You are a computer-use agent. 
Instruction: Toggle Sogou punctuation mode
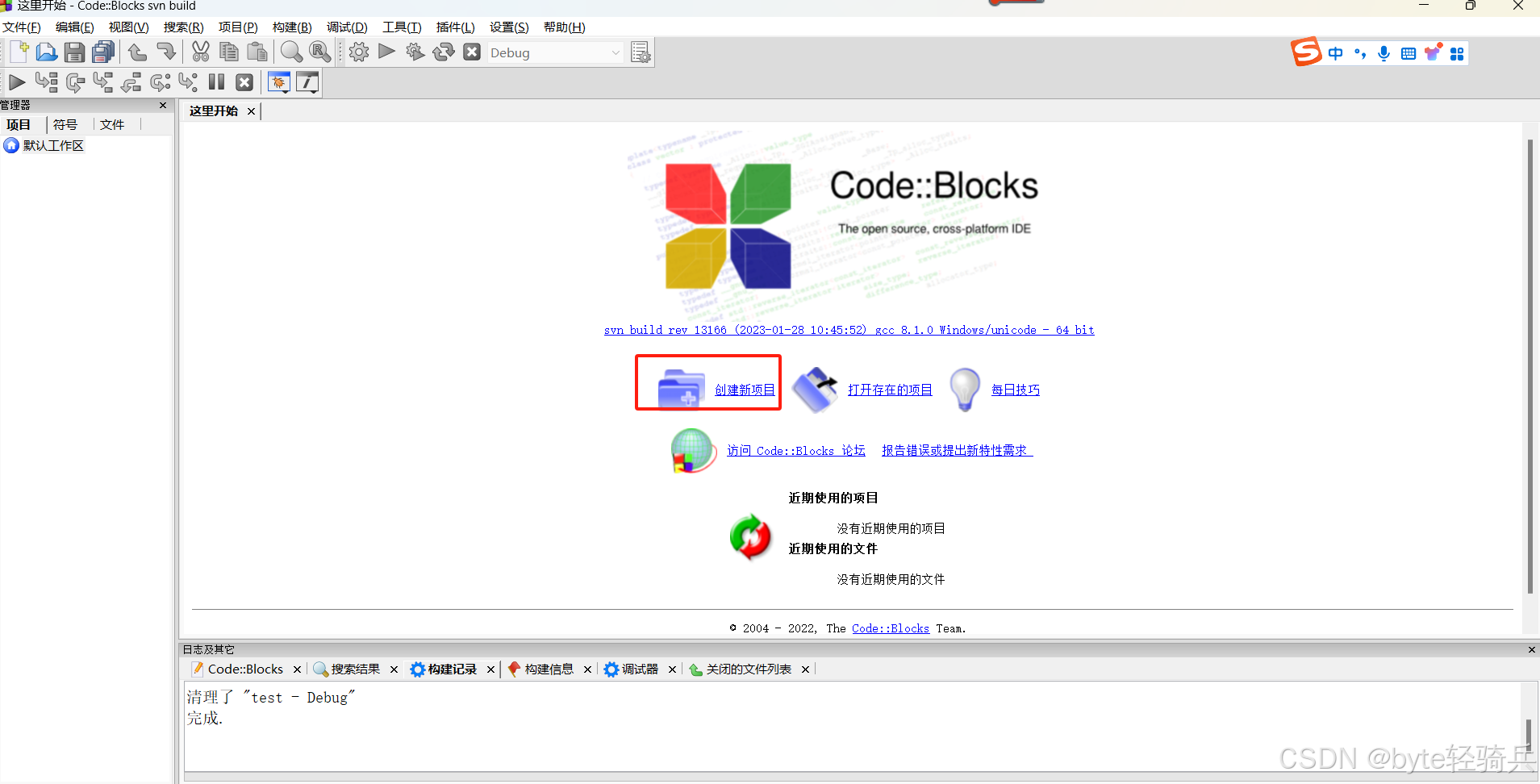click(x=1360, y=53)
